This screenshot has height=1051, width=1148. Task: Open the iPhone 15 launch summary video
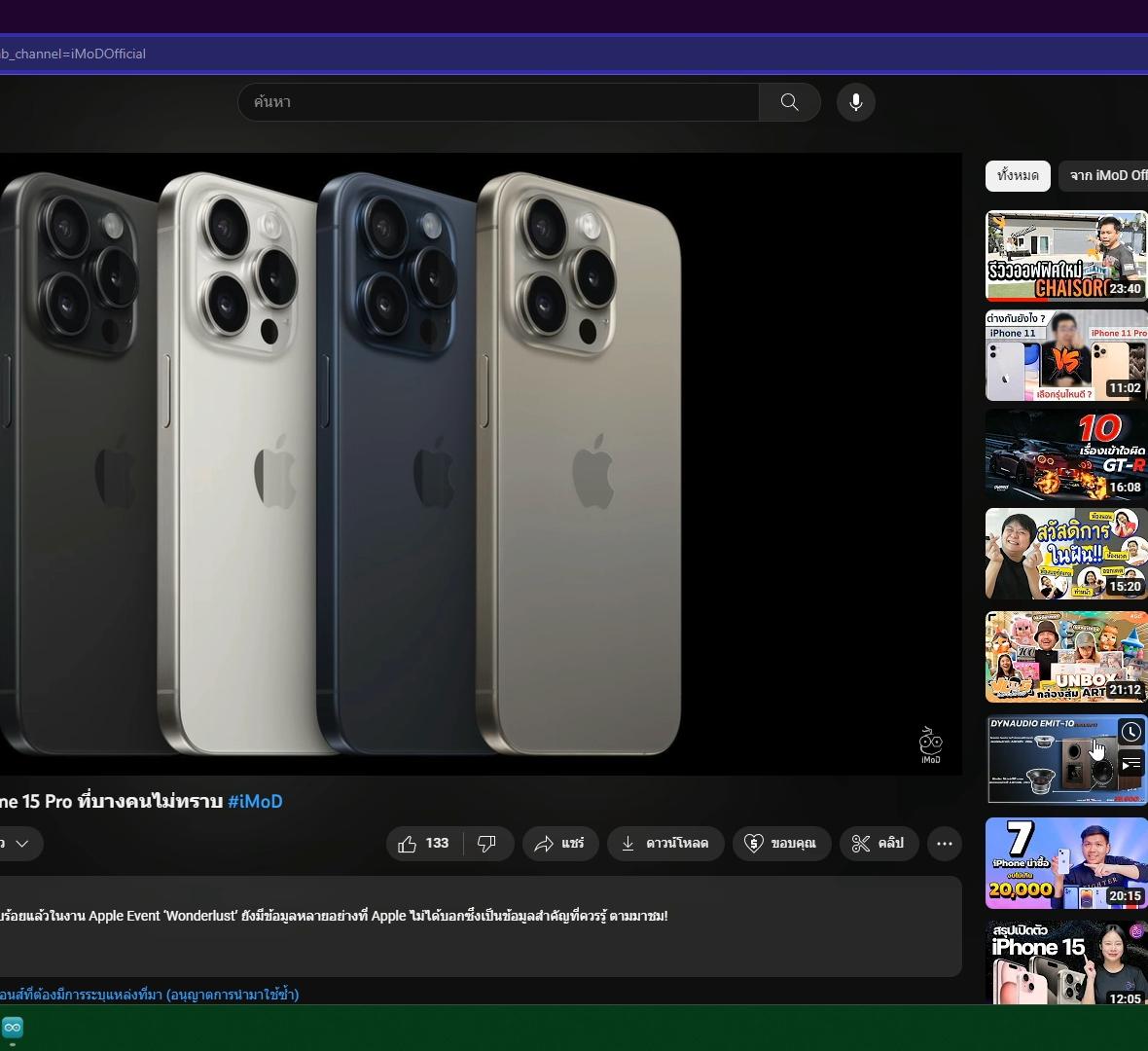(x=1066, y=962)
